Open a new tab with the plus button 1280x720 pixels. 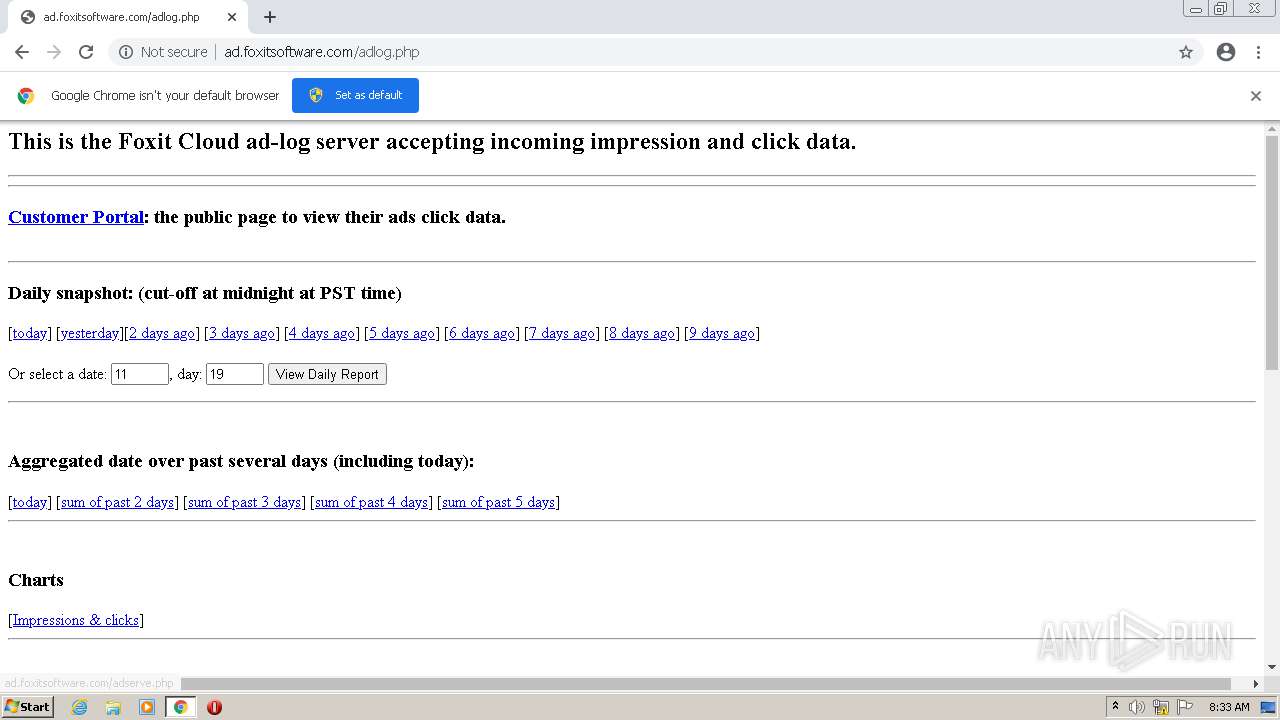pos(270,17)
